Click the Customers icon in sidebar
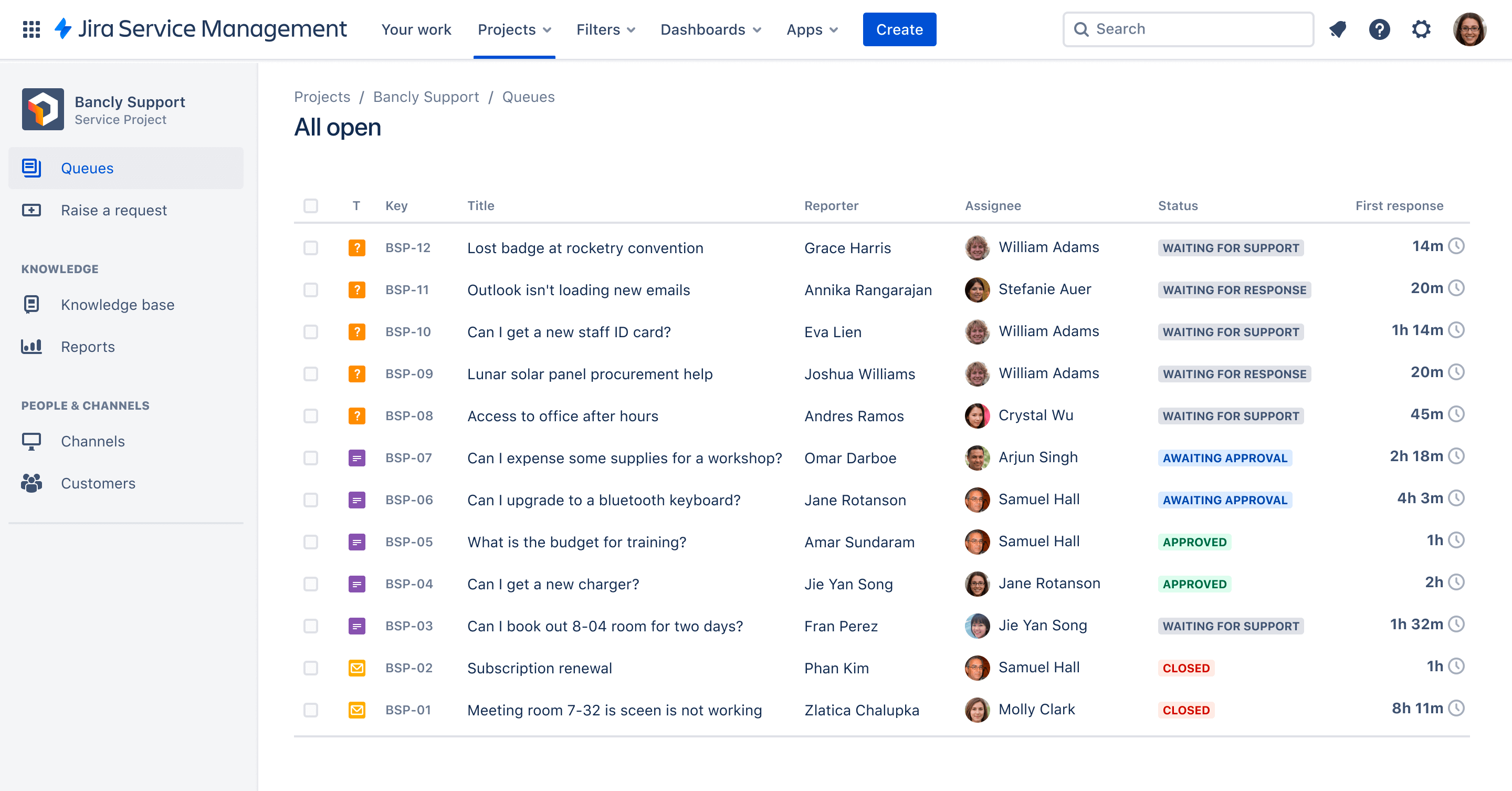The image size is (1512, 791). point(31,482)
